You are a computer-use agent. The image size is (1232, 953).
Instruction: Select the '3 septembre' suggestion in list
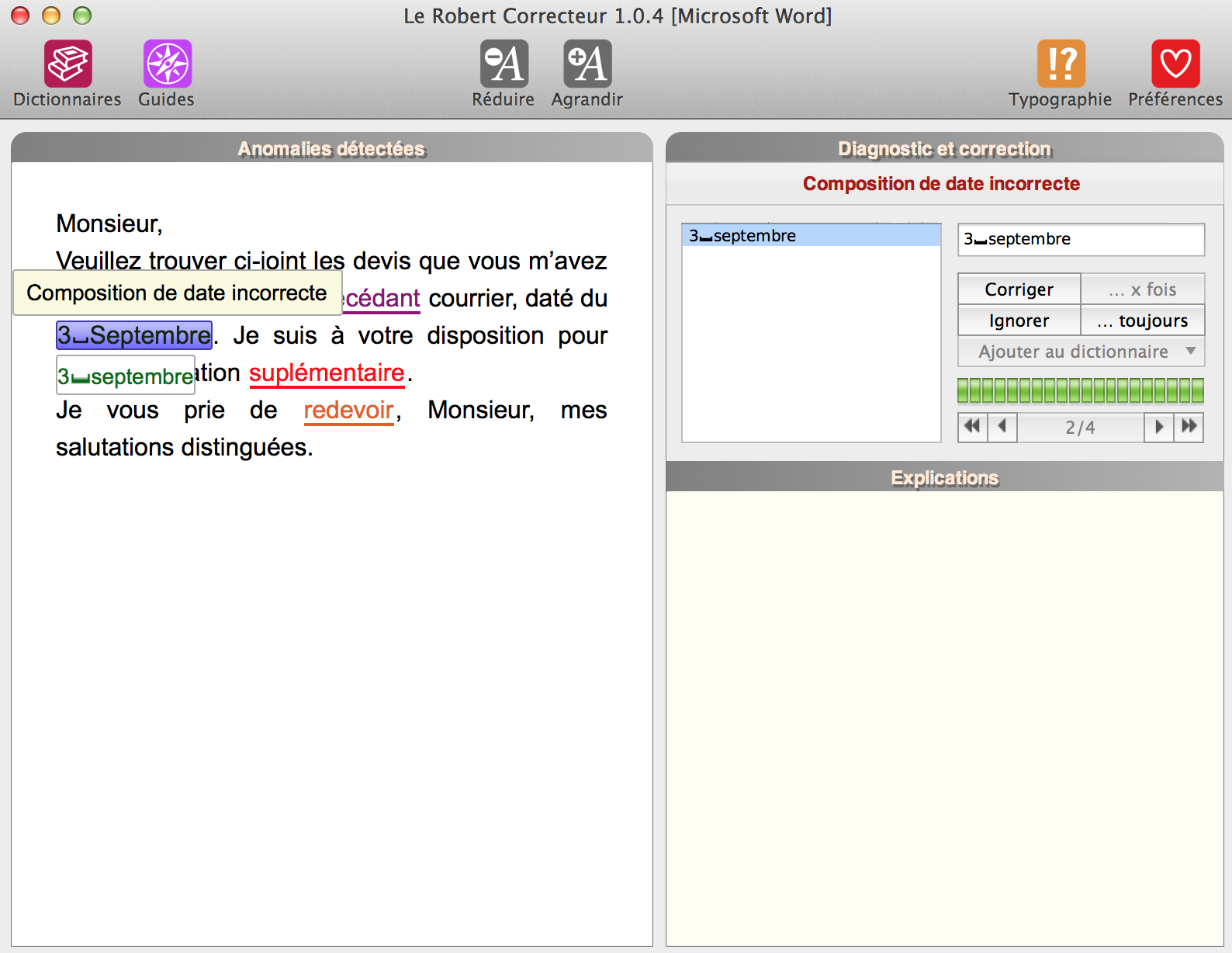click(x=812, y=236)
